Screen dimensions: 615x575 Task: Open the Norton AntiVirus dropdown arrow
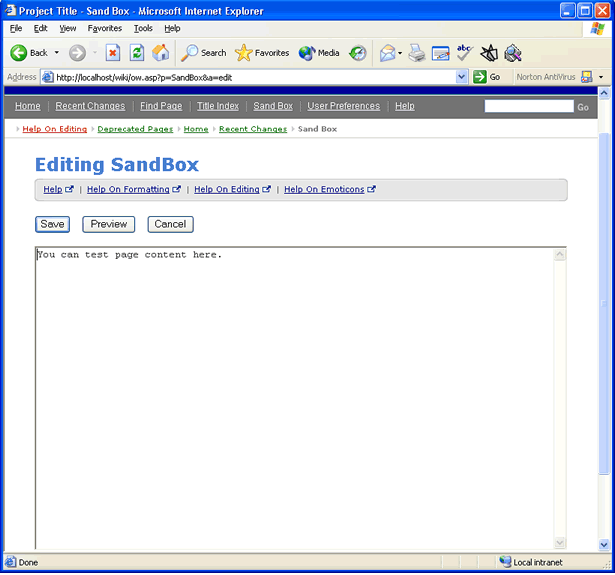[601, 77]
